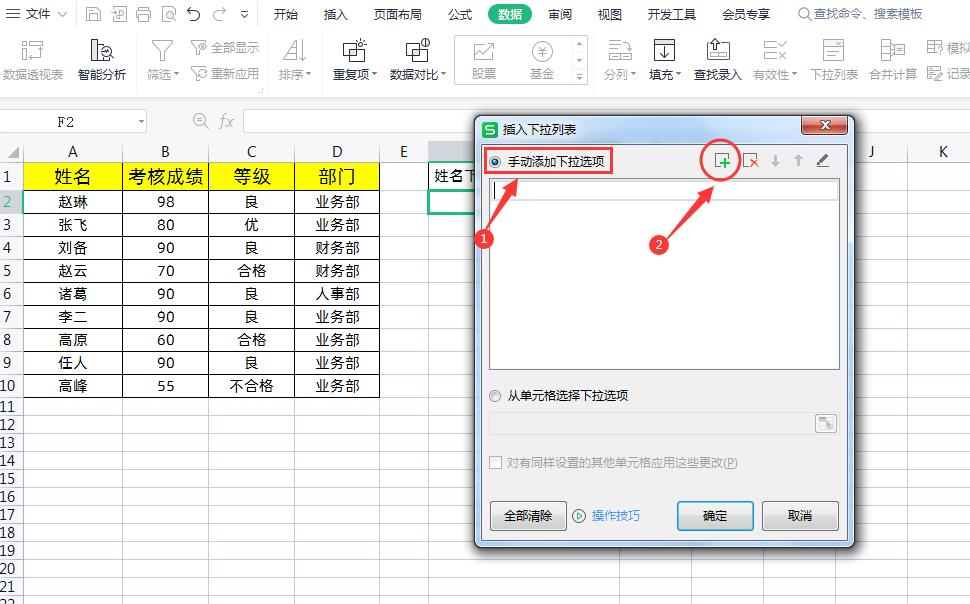This screenshot has width=970, height=604.
Task: Click the undo arrow in quick toolbar
Action: click(193, 14)
